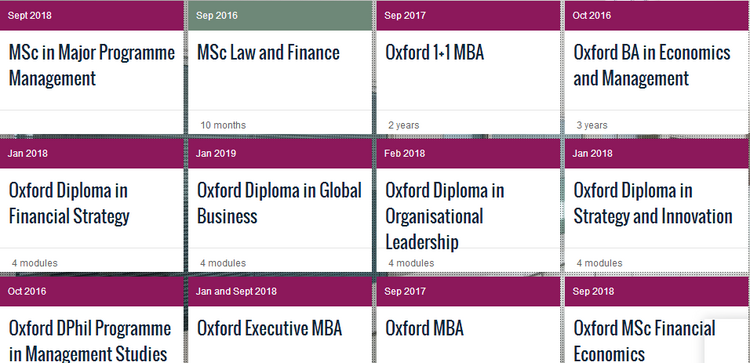Viewport: 750px width, 363px height.
Task: Choose Oxford Diploma in Global Business
Action: pos(279,203)
